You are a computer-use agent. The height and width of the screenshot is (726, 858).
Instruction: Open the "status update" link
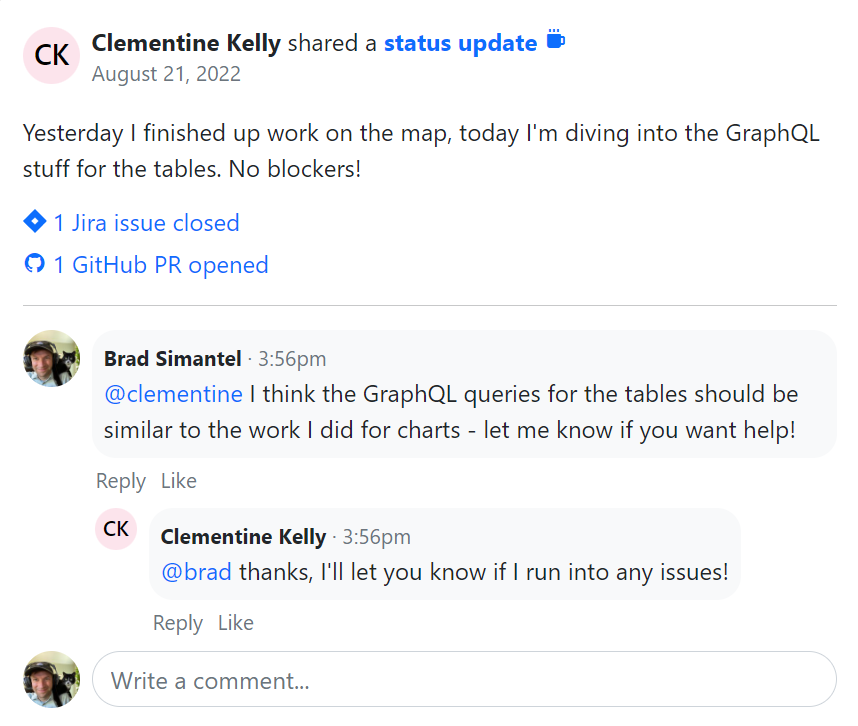point(460,43)
